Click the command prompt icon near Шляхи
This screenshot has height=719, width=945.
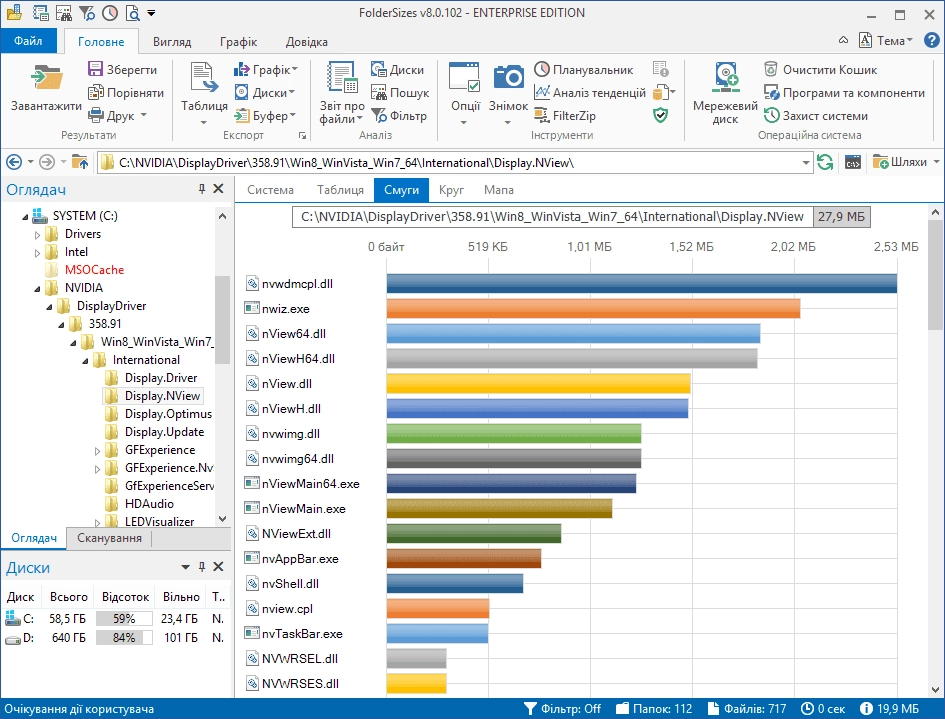[852, 162]
